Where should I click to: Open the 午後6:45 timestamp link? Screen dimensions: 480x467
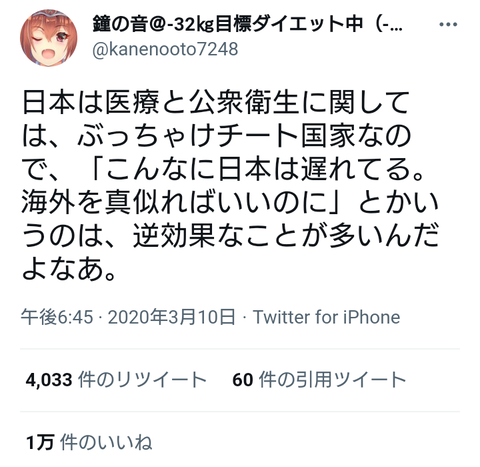coord(57,317)
